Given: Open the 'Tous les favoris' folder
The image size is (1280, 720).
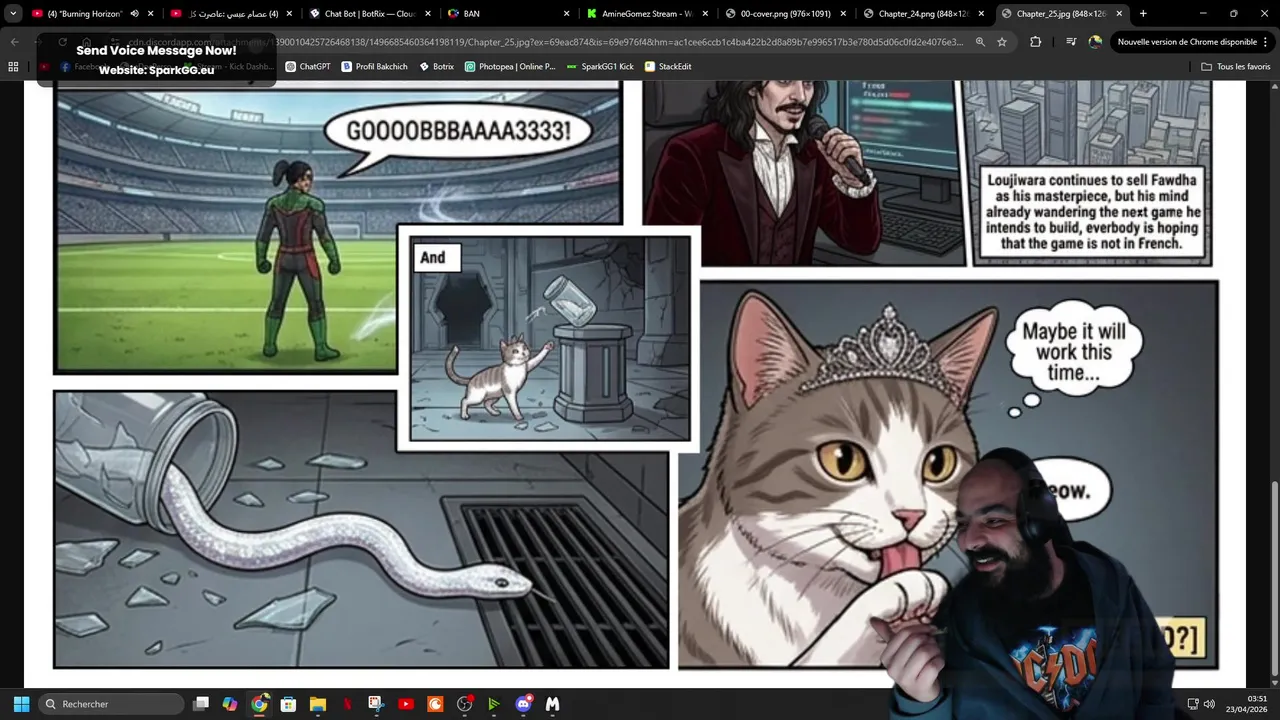Looking at the screenshot, I should point(1235,66).
